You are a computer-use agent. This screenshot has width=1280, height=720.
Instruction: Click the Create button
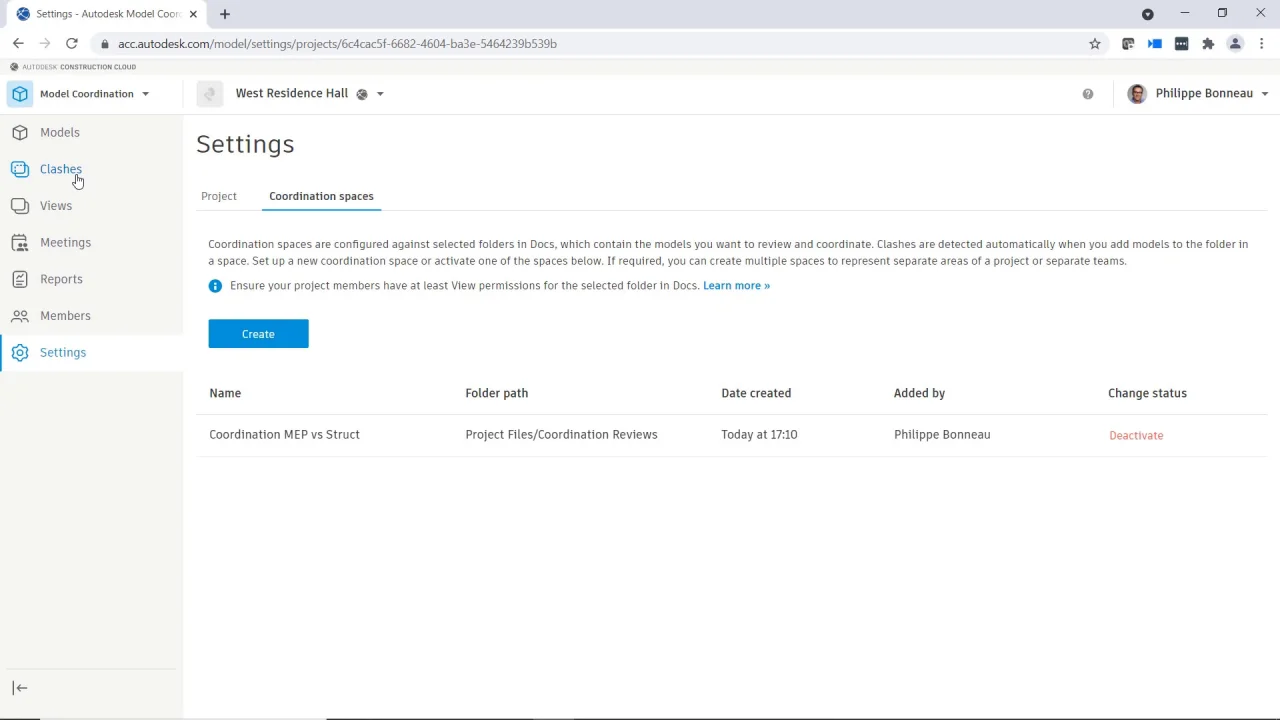tap(258, 334)
